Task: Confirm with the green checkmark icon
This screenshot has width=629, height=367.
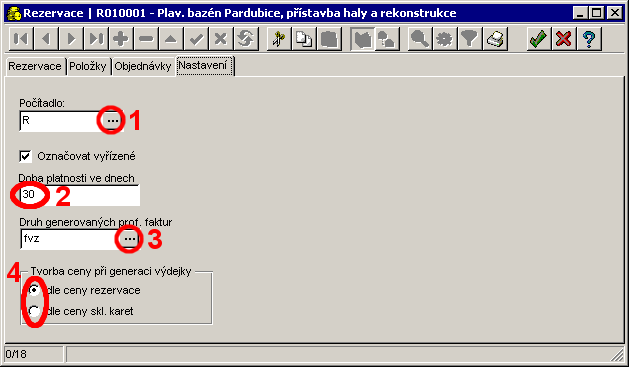Action: (x=538, y=39)
